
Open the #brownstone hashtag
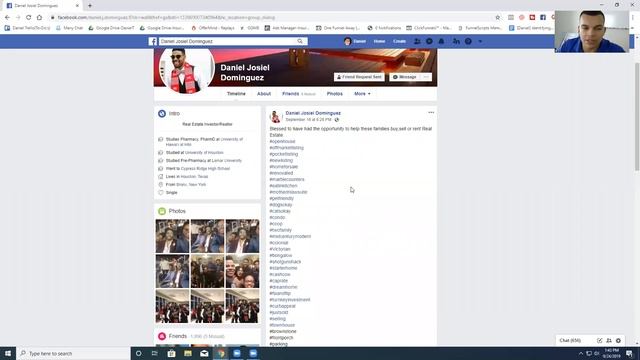click(283, 331)
